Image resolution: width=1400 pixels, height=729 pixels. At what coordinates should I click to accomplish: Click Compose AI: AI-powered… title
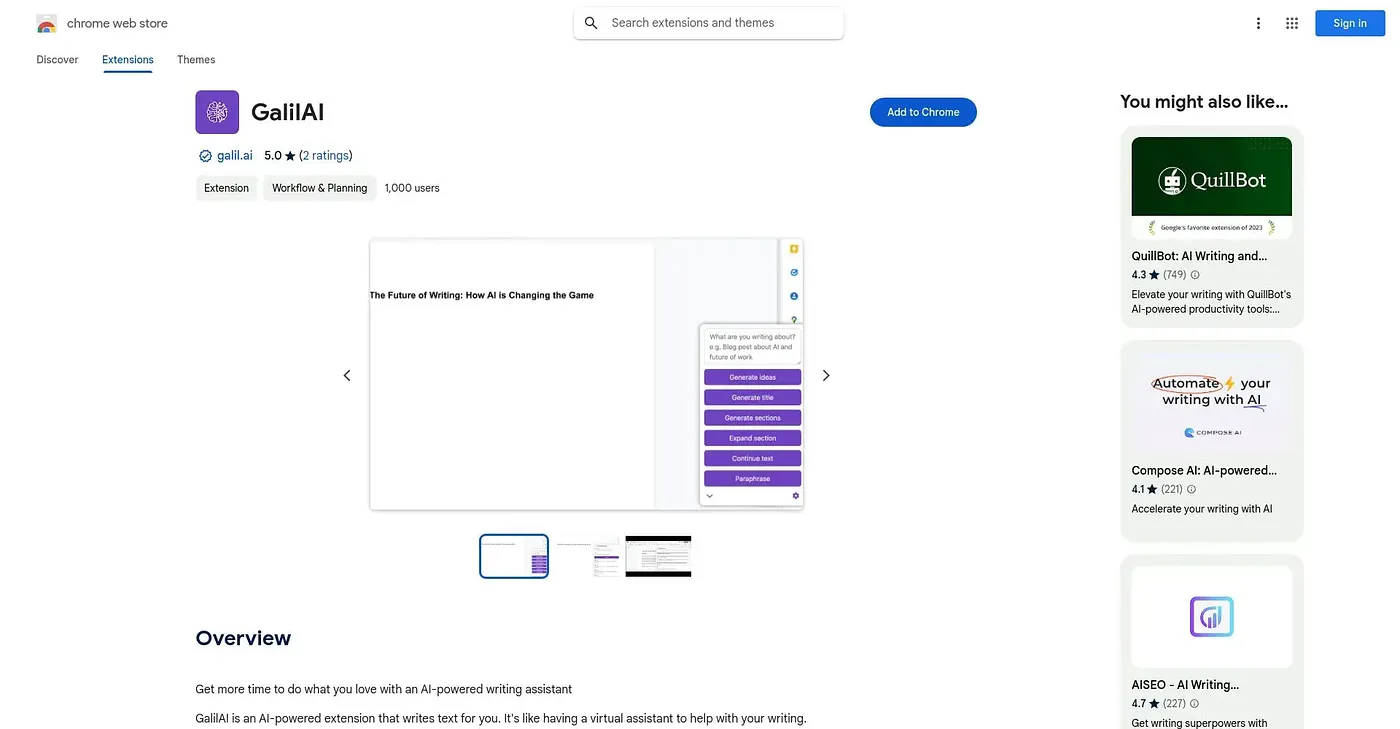(x=1204, y=470)
